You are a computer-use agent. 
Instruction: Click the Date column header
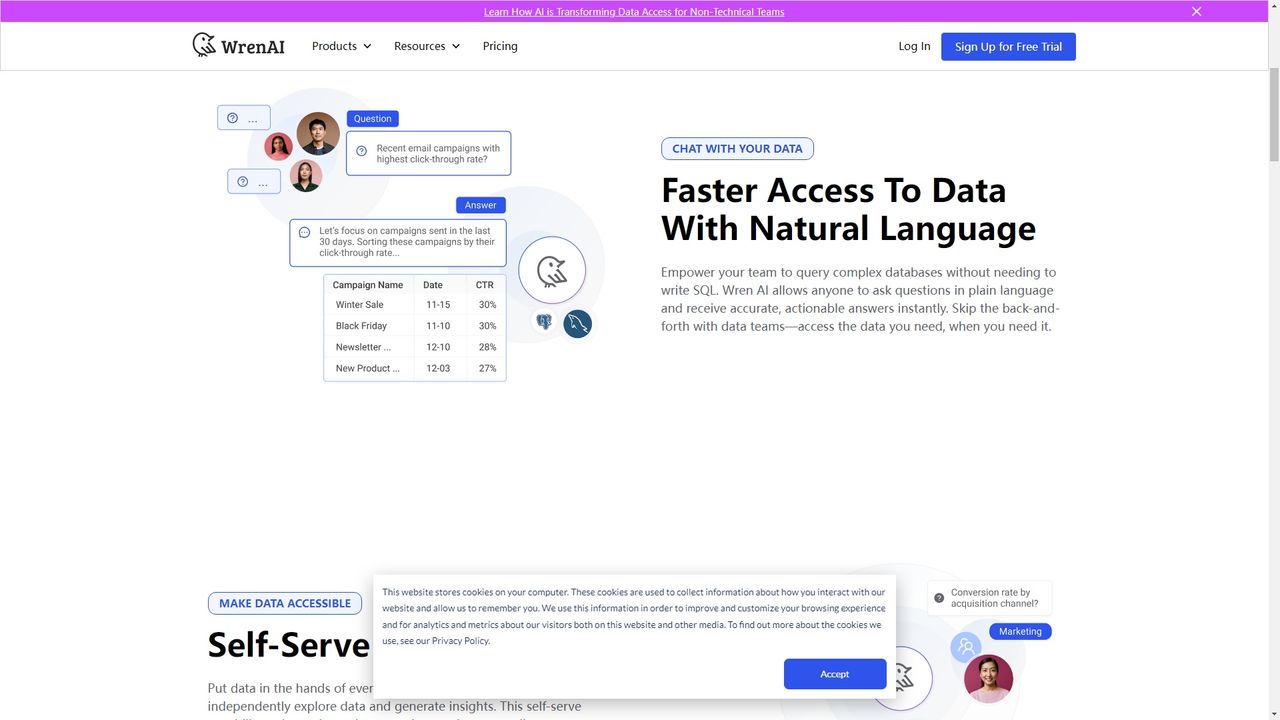432,285
